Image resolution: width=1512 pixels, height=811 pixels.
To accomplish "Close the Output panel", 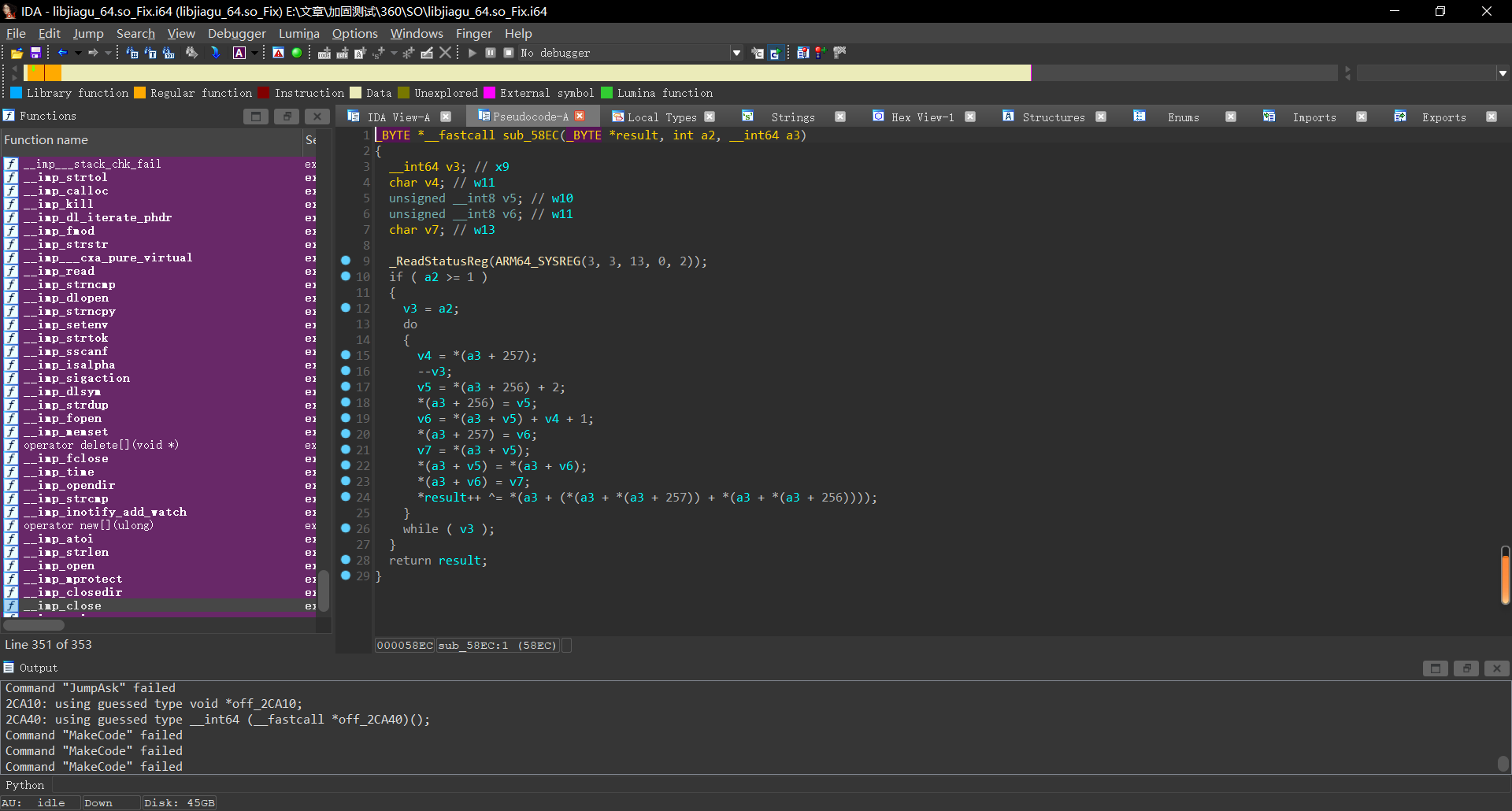I will point(1496,668).
